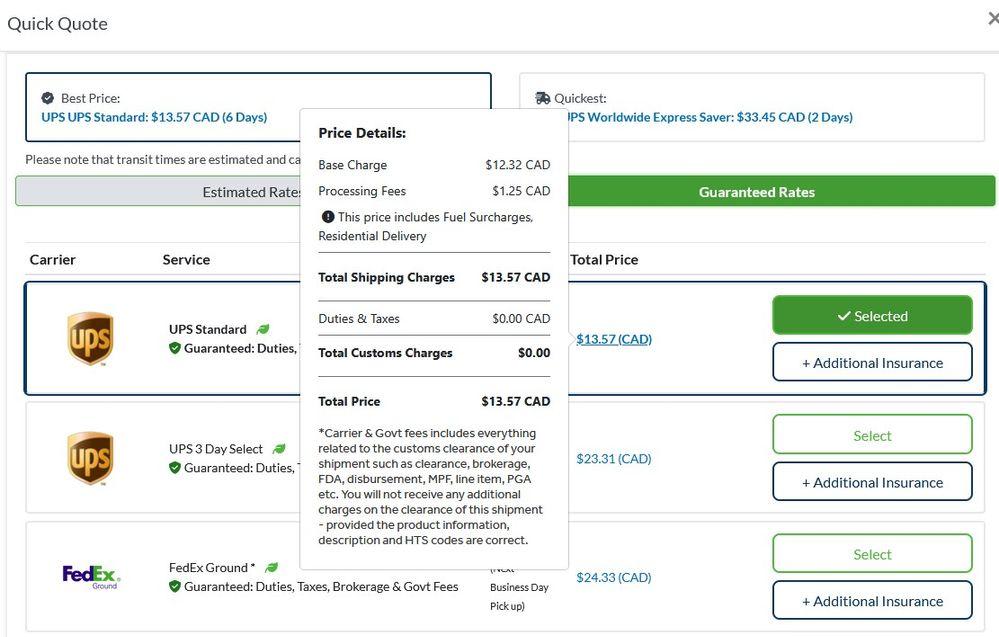
Task: Click the Total Customs Charges $0.00 amount
Action: pyautogui.click(x=534, y=353)
